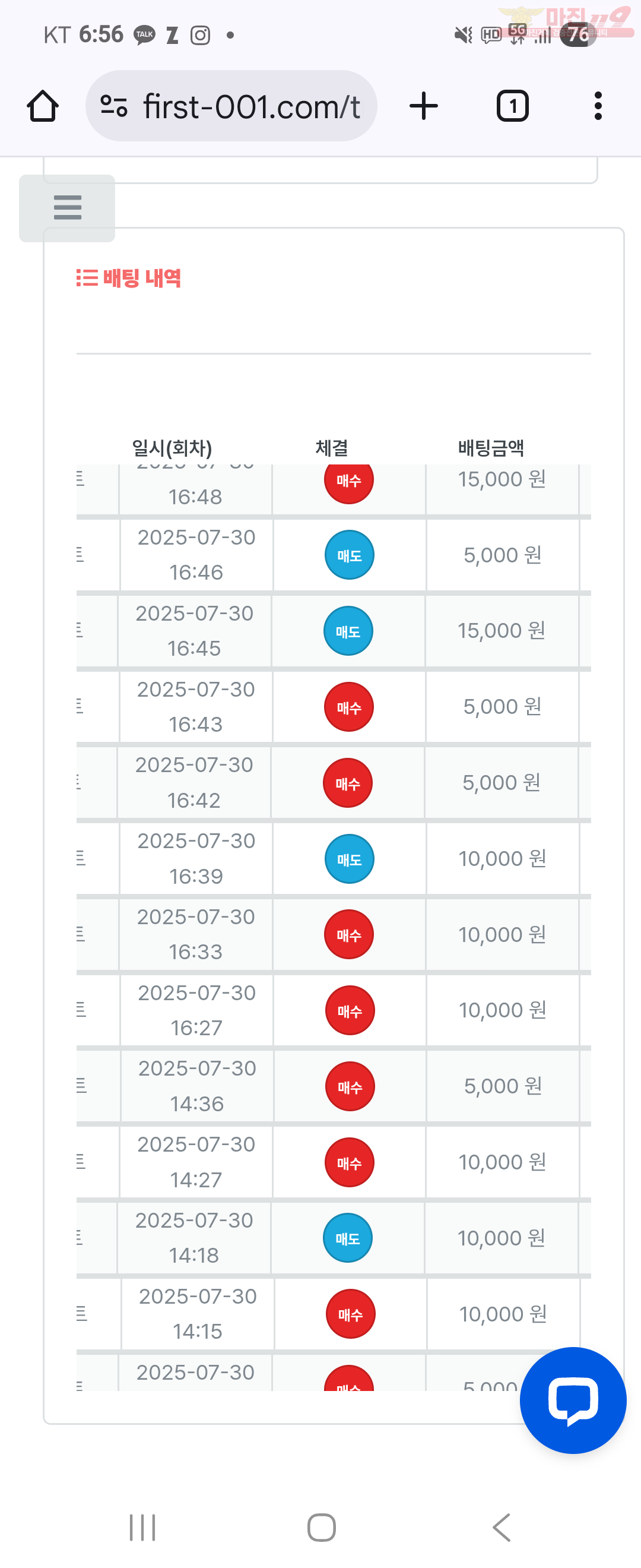Tap the Android back navigation arrow
Viewport: 641px width, 1568px height.
(502, 1526)
